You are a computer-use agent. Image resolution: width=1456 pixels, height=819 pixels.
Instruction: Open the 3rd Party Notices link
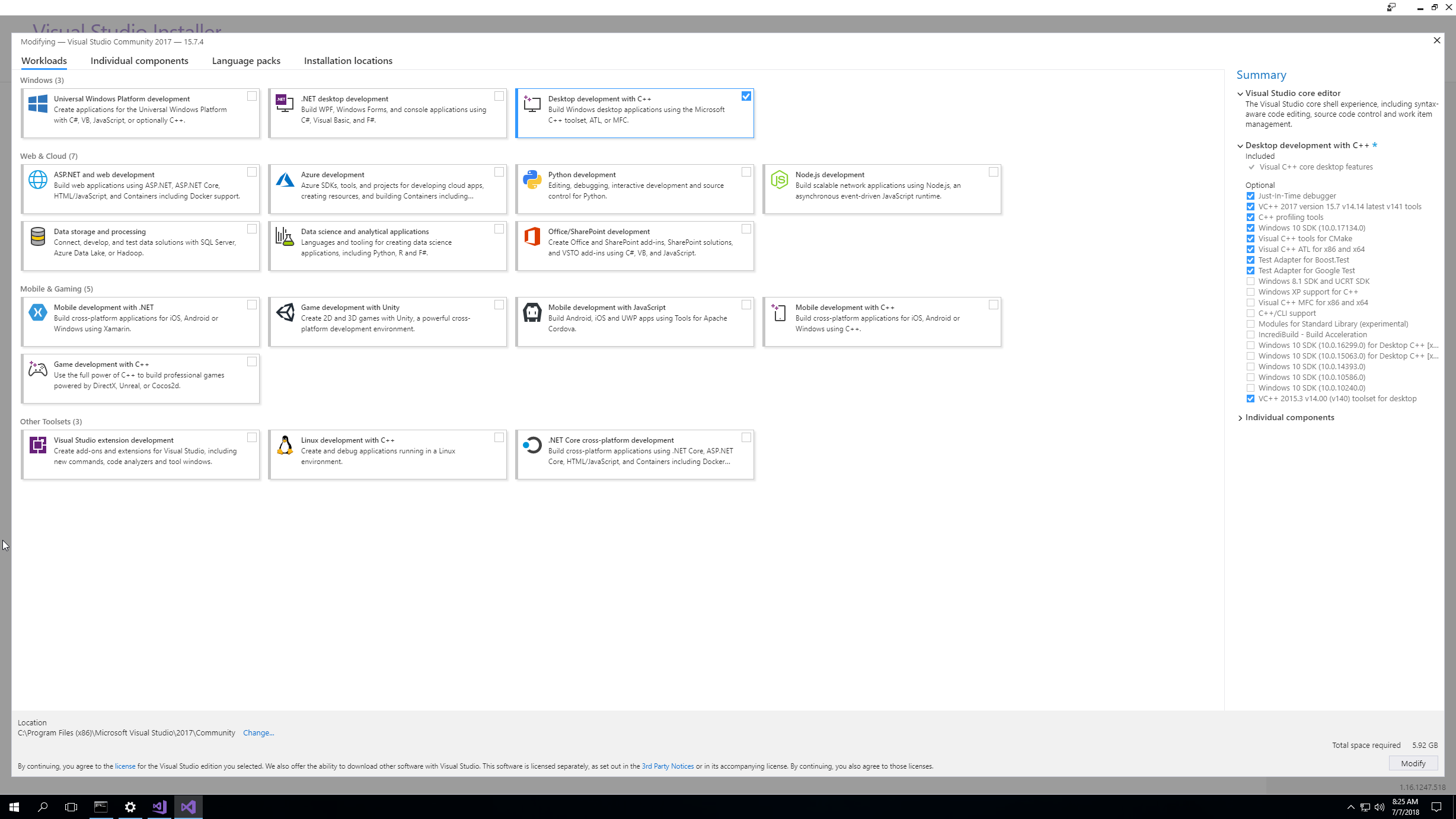[668, 766]
